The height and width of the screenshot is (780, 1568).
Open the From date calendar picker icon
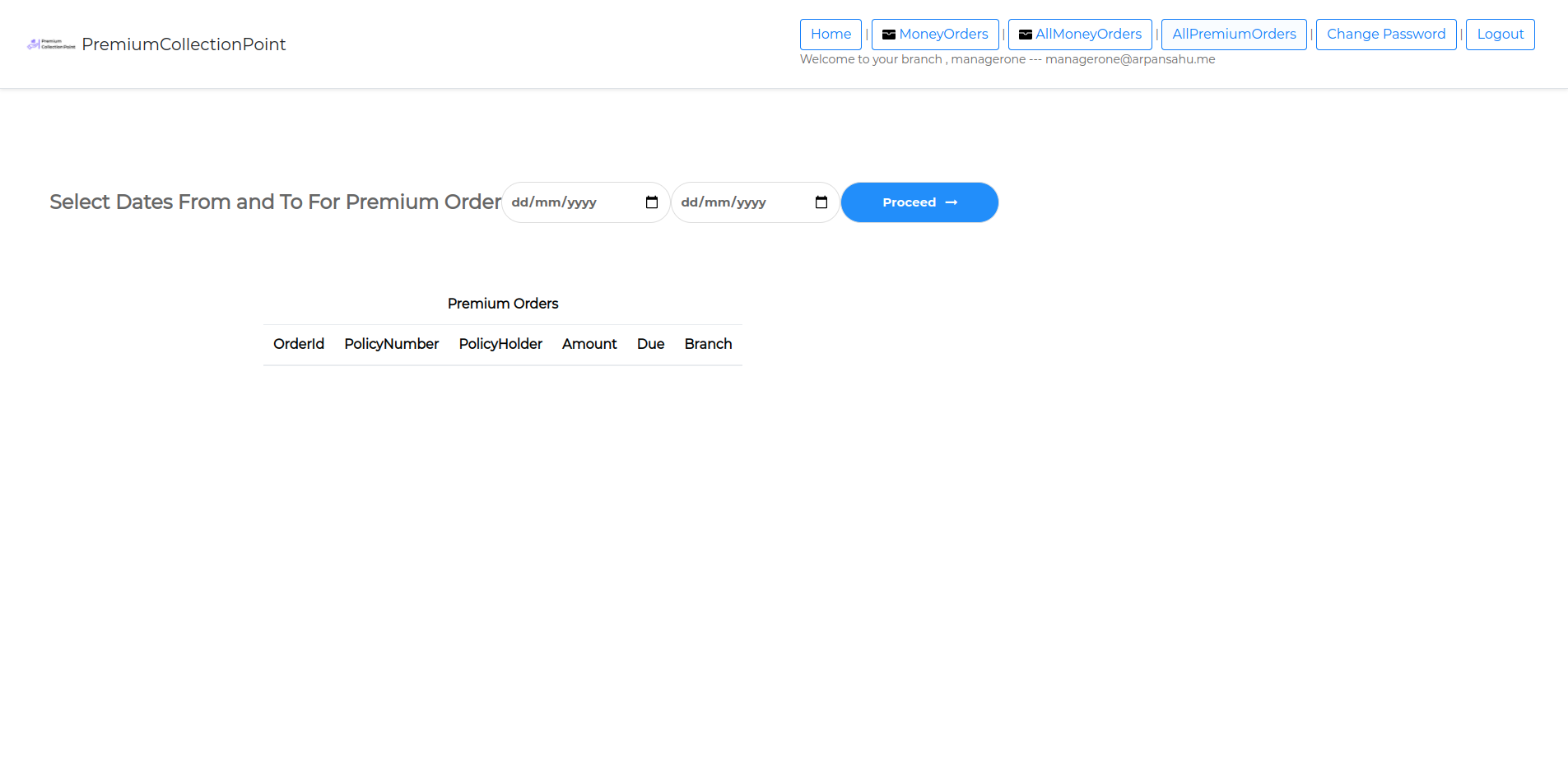pos(652,202)
